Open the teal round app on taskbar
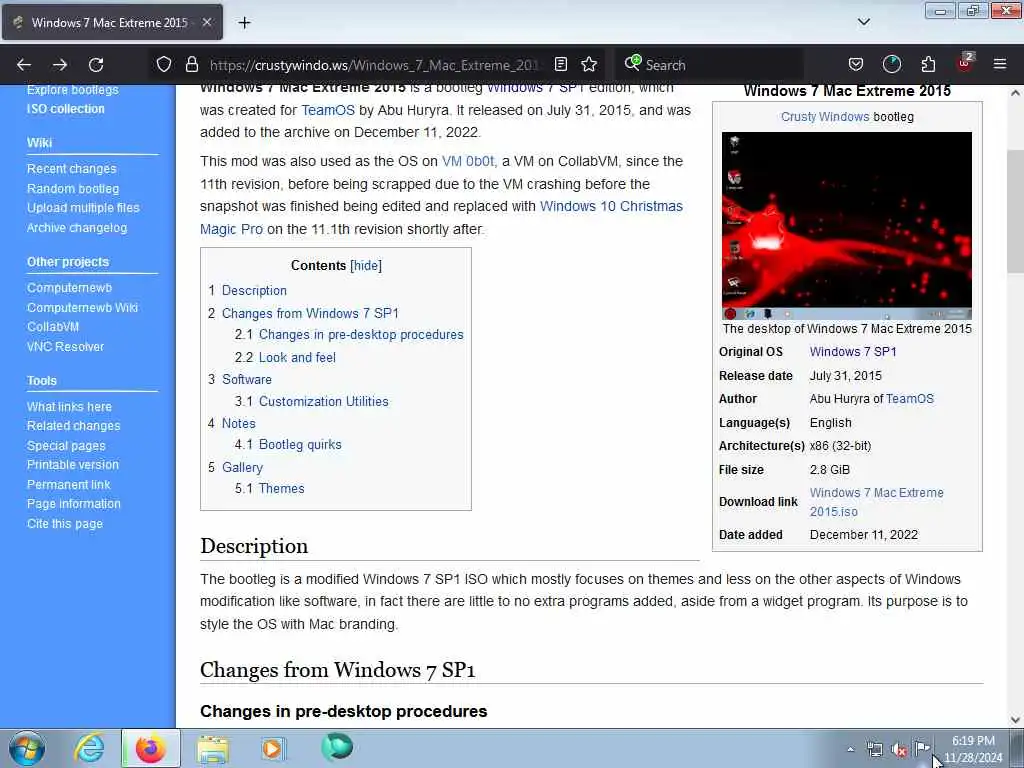This screenshot has width=1024, height=768. coord(337,747)
